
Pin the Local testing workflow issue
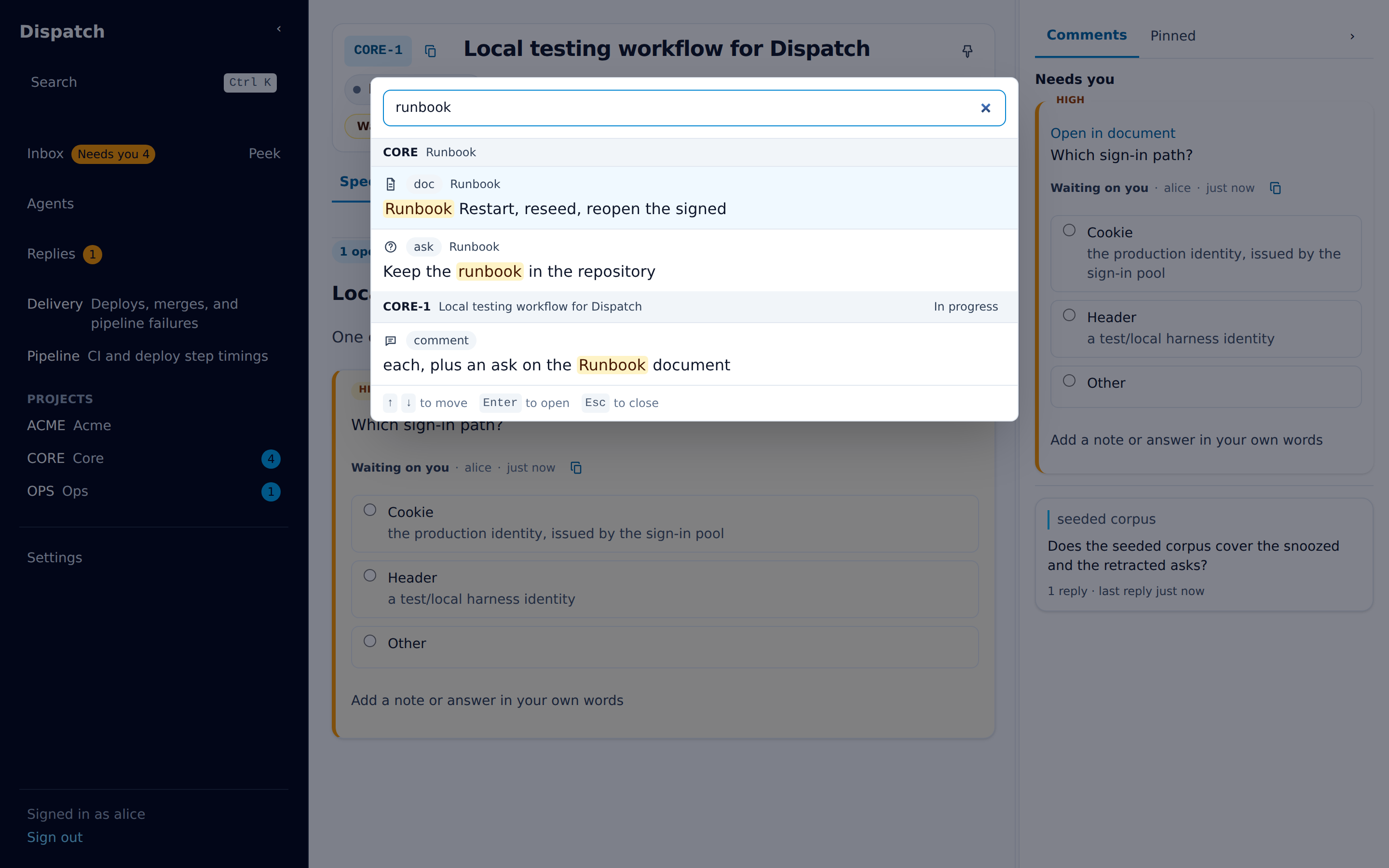point(967,51)
